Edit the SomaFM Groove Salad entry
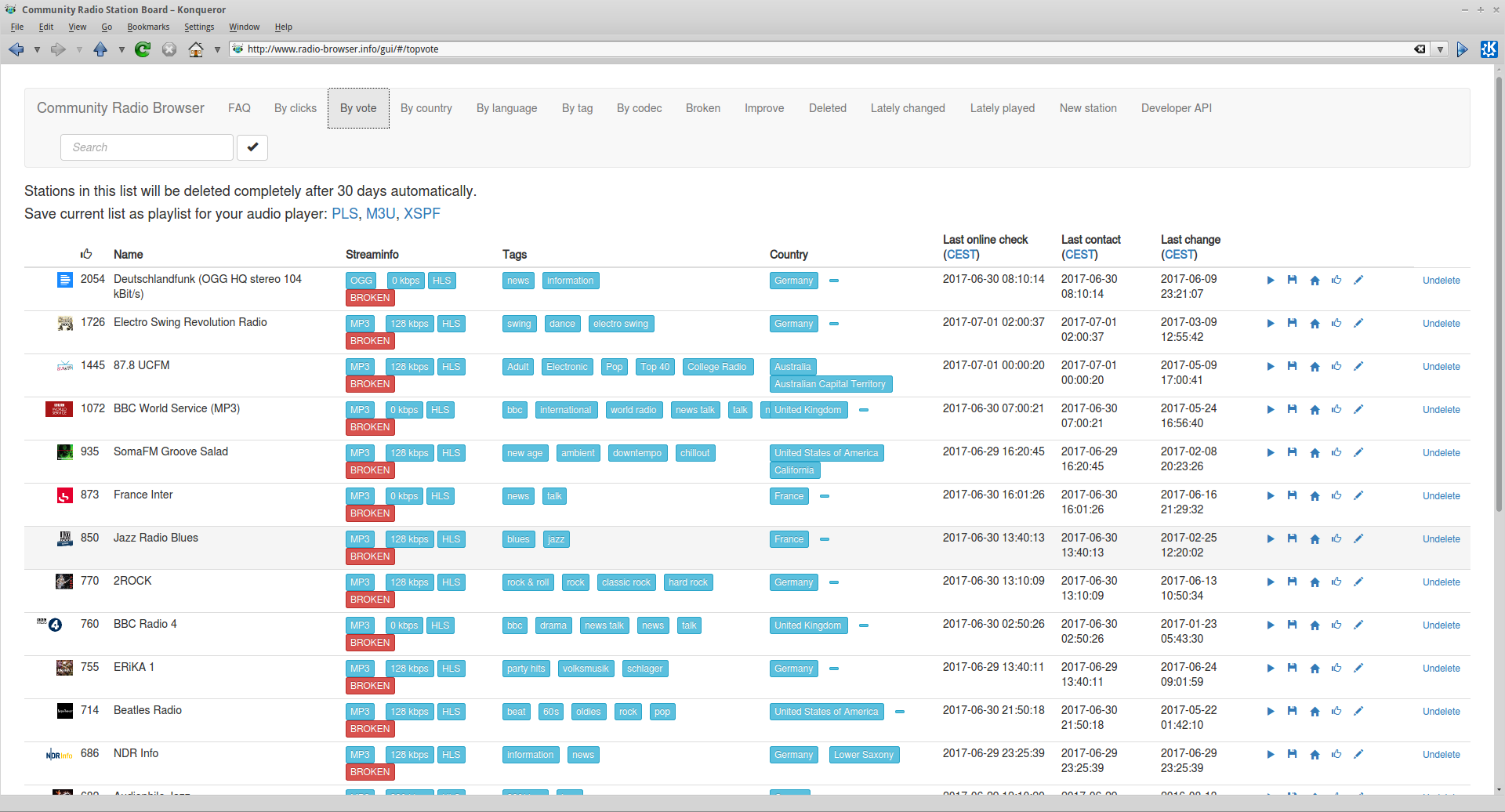The height and width of the screenshot is (812, 1505). 1358,452
